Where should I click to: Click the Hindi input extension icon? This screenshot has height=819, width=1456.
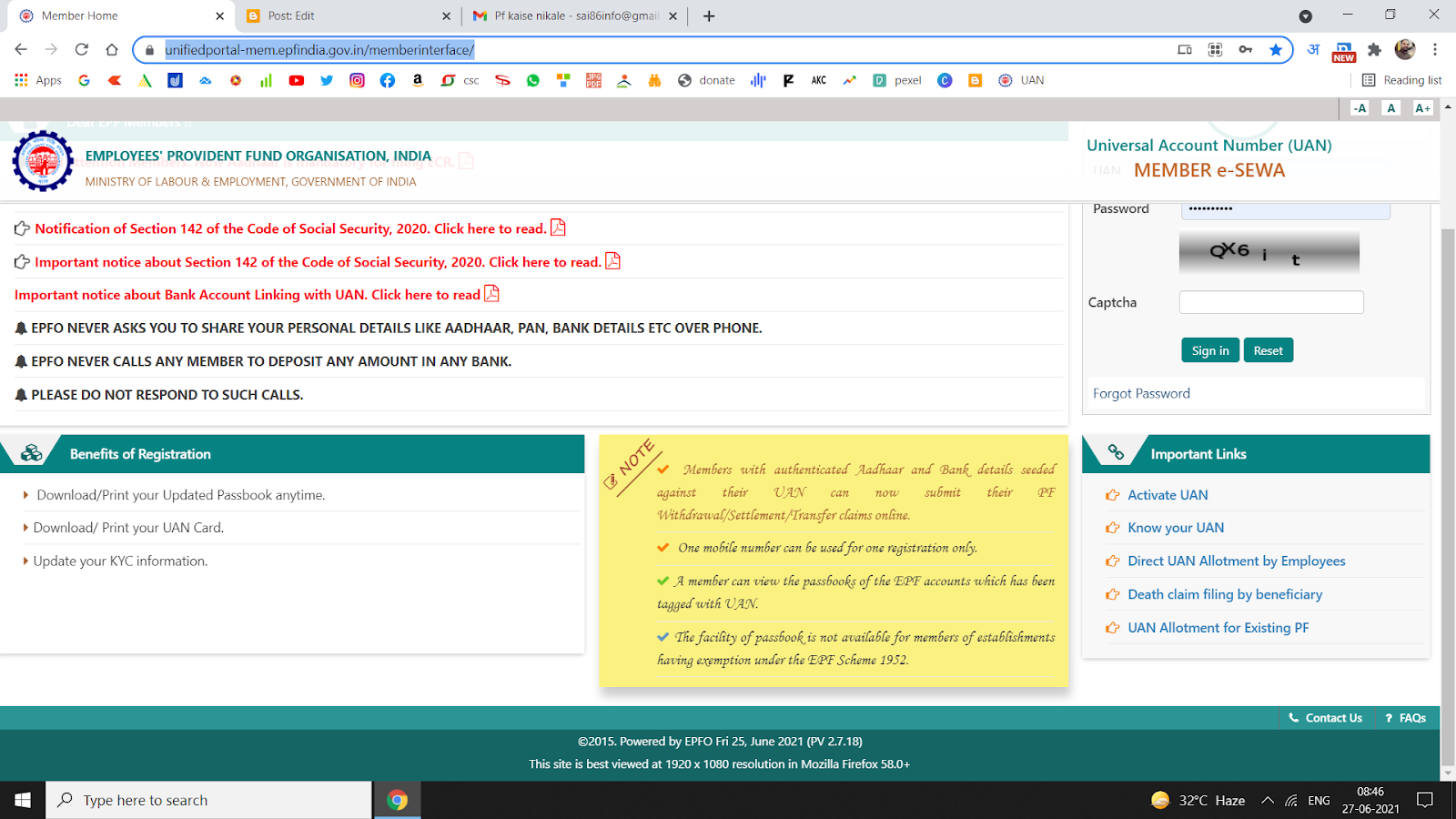pos(1313,50)
